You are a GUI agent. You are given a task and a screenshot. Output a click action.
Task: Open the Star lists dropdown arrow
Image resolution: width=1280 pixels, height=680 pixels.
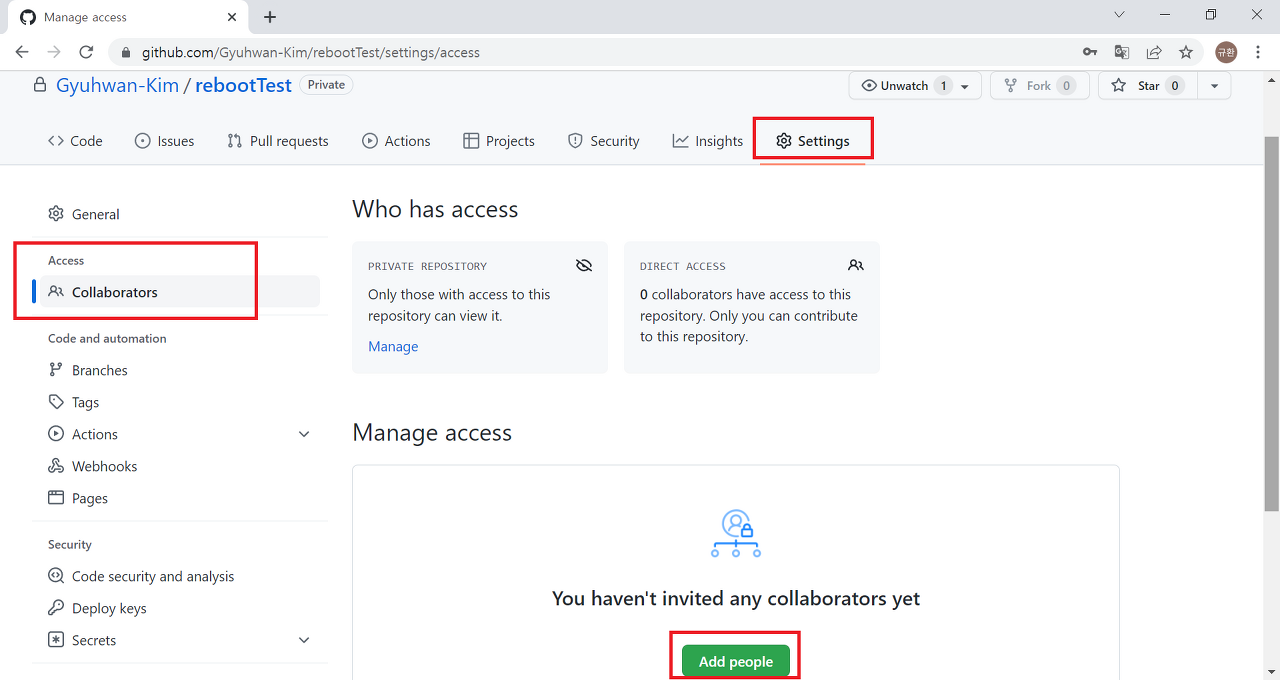[1214, 86]
